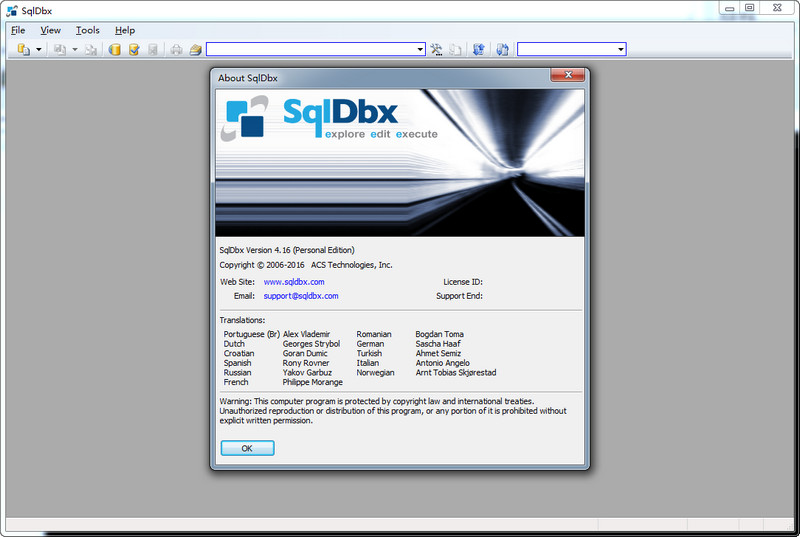Click translator name 'Yakov Garbuz'
This screenshot has width=800, height=537.
(x=307, y=373)
